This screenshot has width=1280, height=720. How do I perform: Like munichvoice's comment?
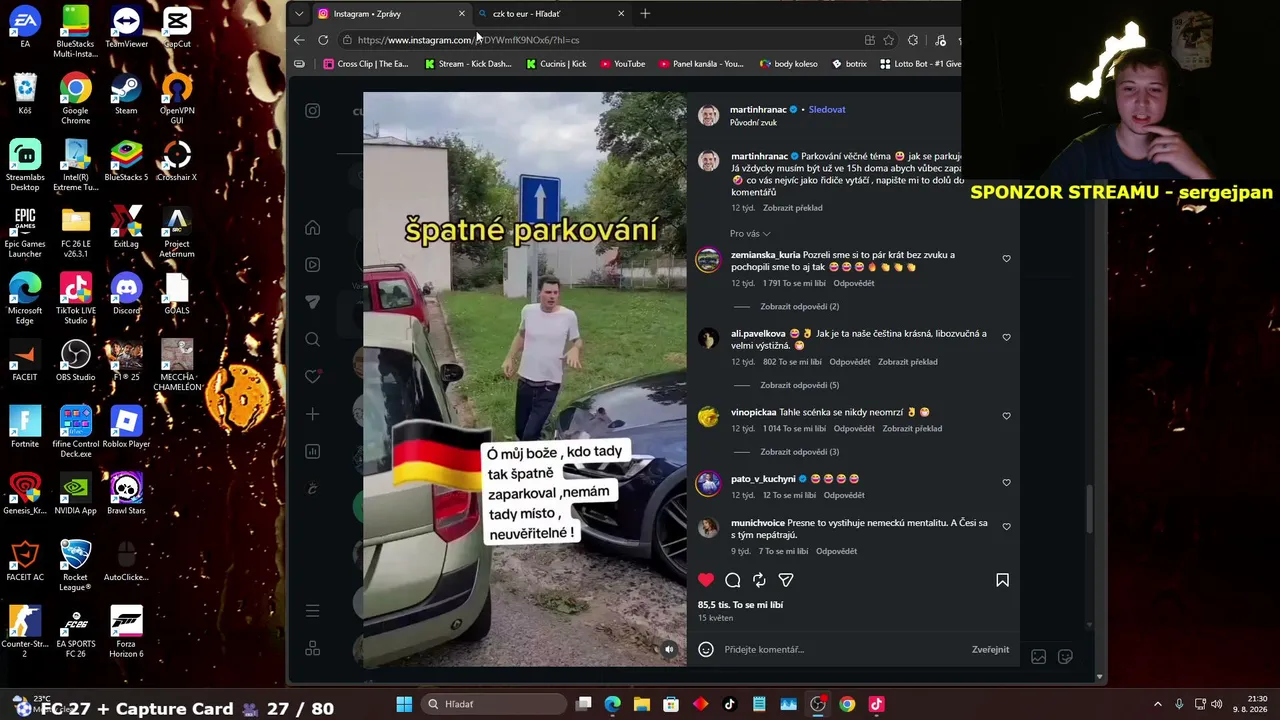click(x=1006, y=527)
